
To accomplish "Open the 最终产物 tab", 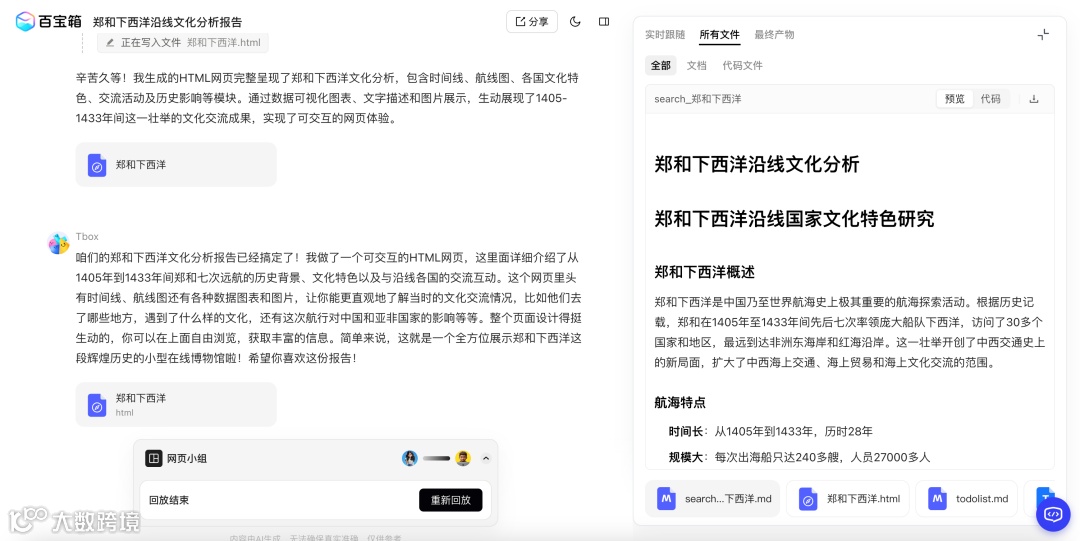I will (x=774, y=34).
